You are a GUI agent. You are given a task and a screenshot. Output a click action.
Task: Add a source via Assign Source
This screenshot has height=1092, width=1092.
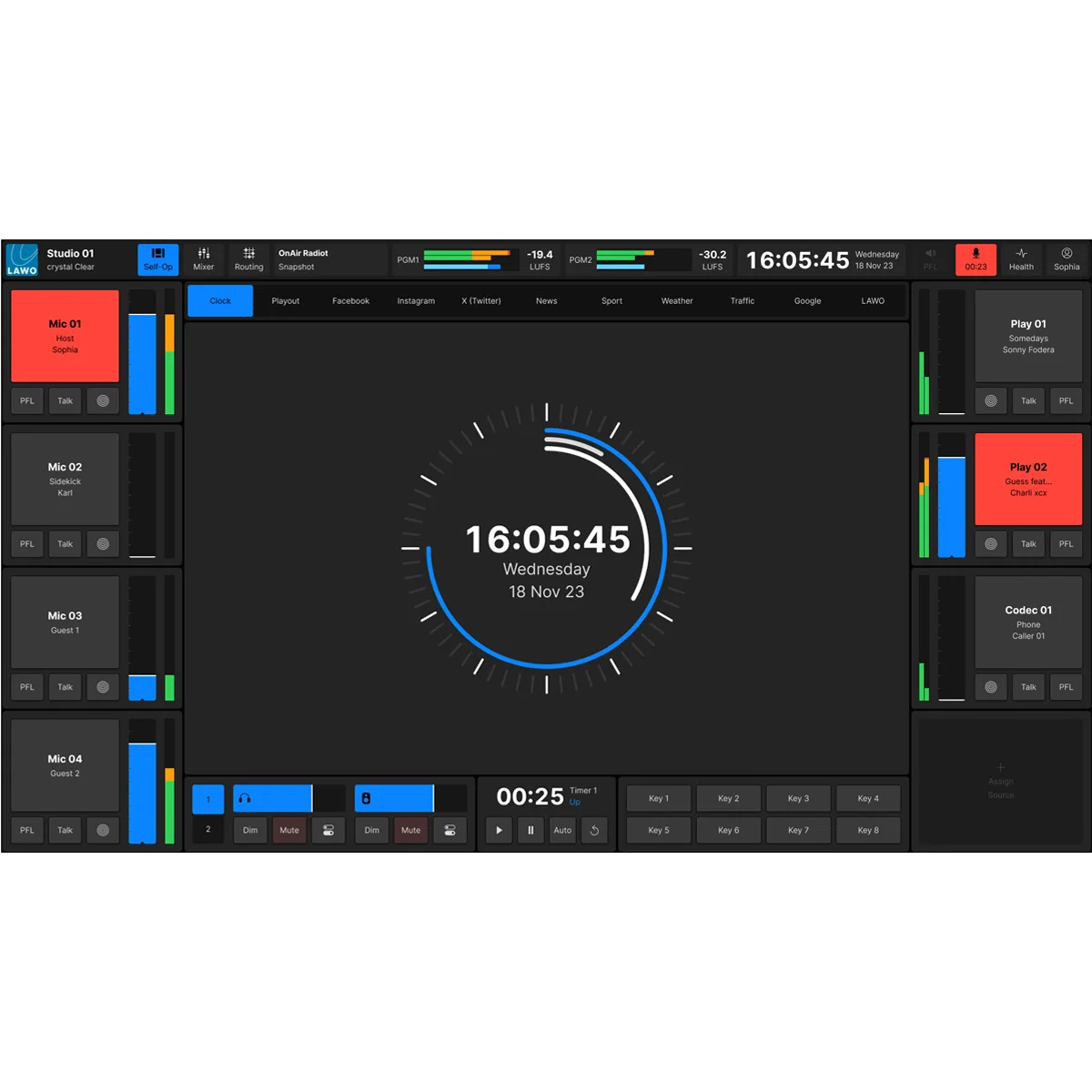[1000, 780]
